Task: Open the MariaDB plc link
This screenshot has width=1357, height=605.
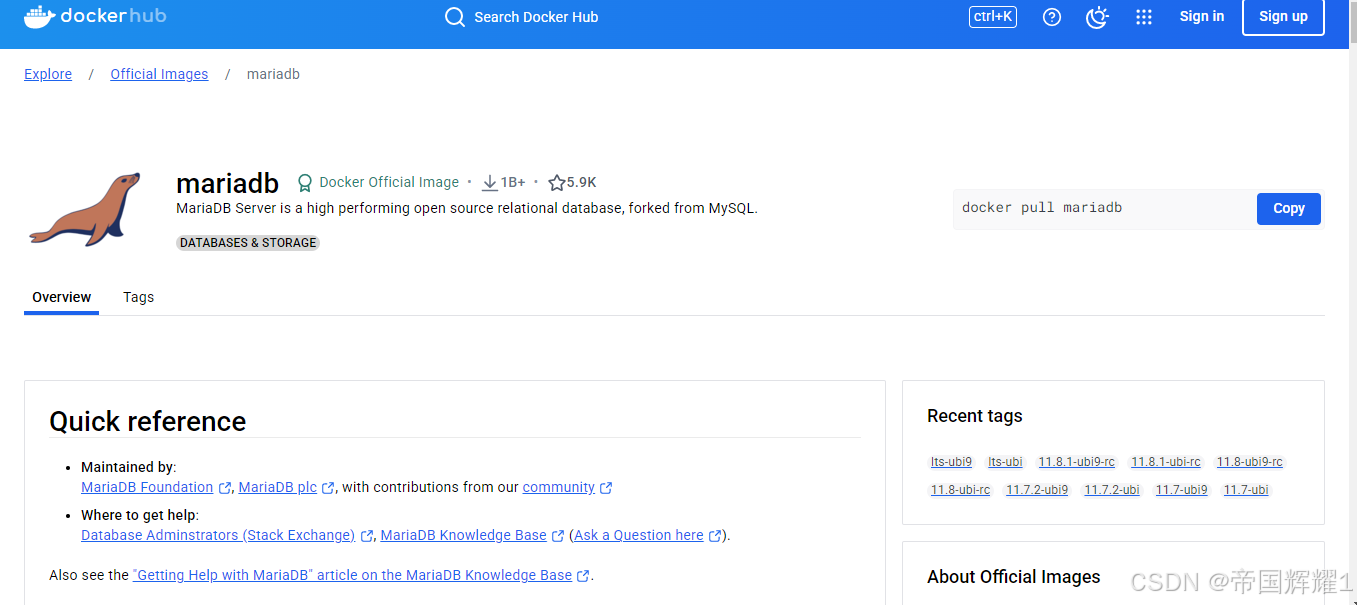Action: tap(277, 487)
